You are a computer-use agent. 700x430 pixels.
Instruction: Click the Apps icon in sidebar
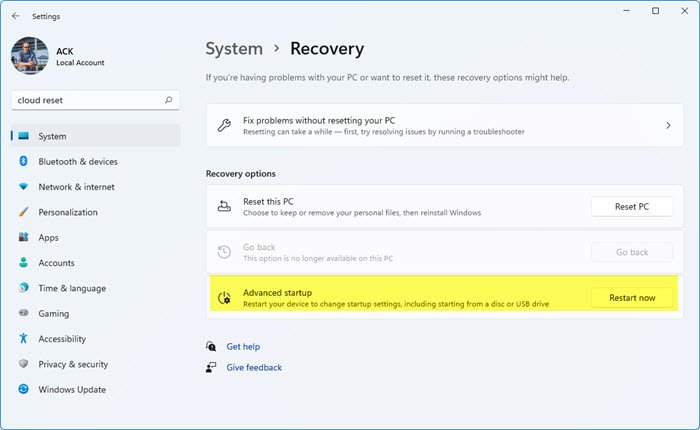click(24, 237)
